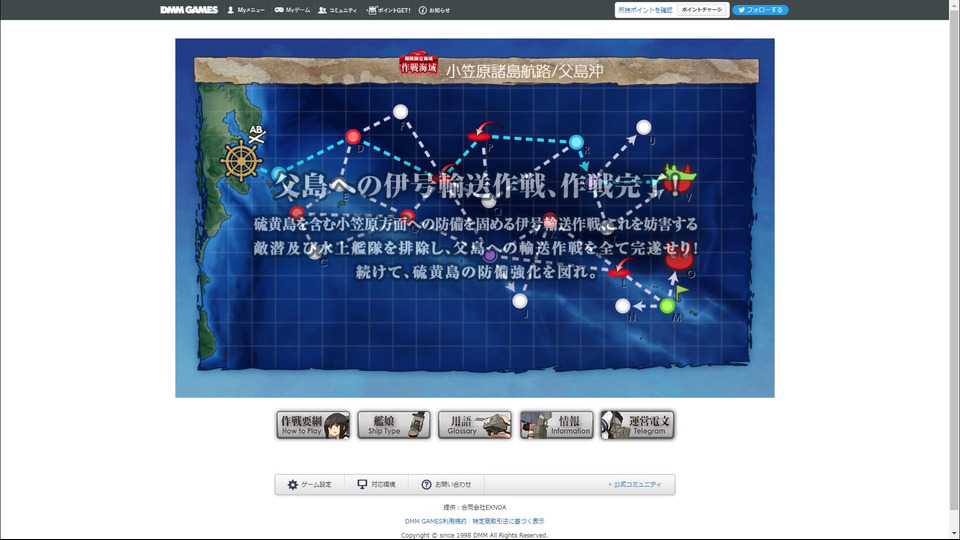Viewport: 960px width, 540px height.
Task: Open the お知らせ notifications item
Action: pos(434,10)
